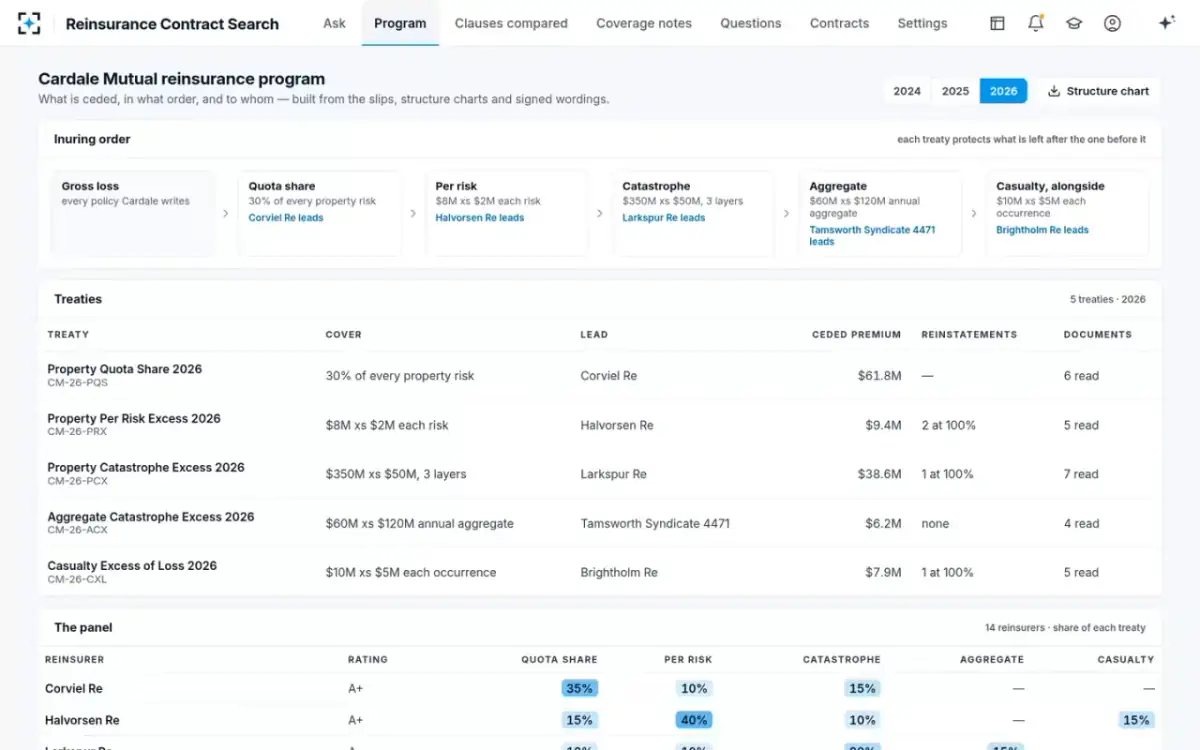
Task: Open the Contracts tab
Action: pos(839,23)
